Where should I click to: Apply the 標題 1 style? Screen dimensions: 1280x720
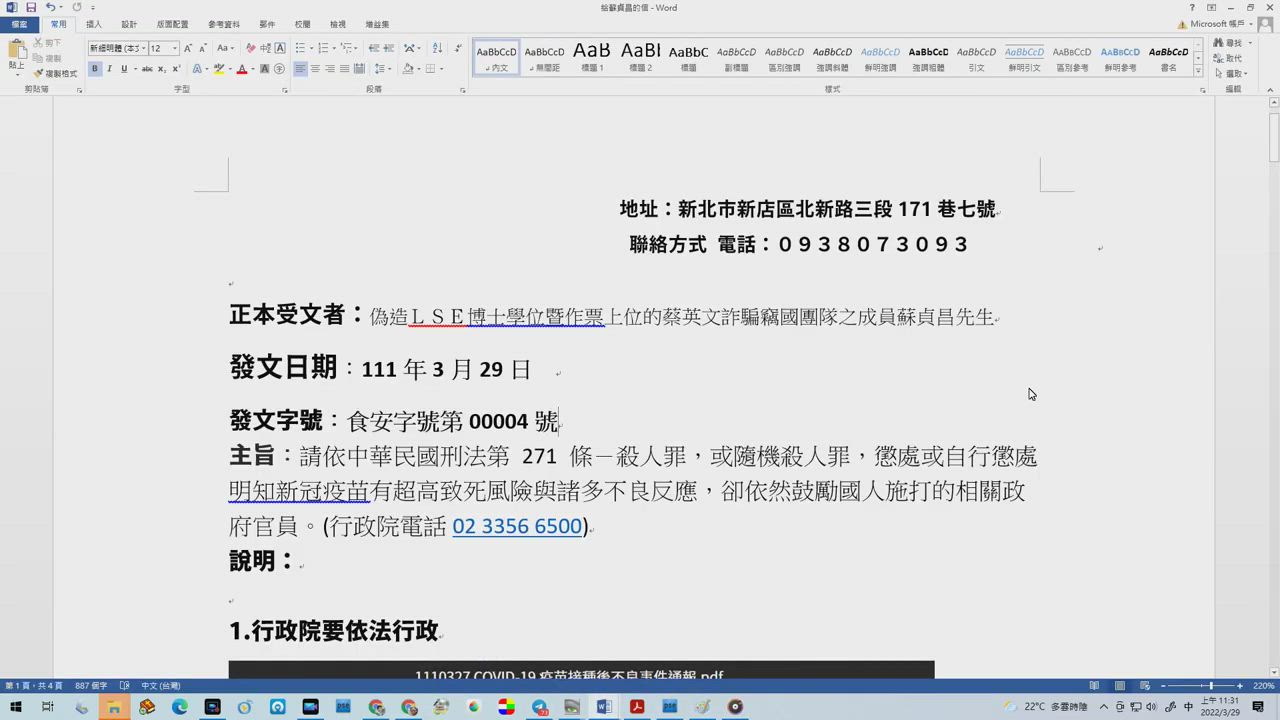(592, 57)
